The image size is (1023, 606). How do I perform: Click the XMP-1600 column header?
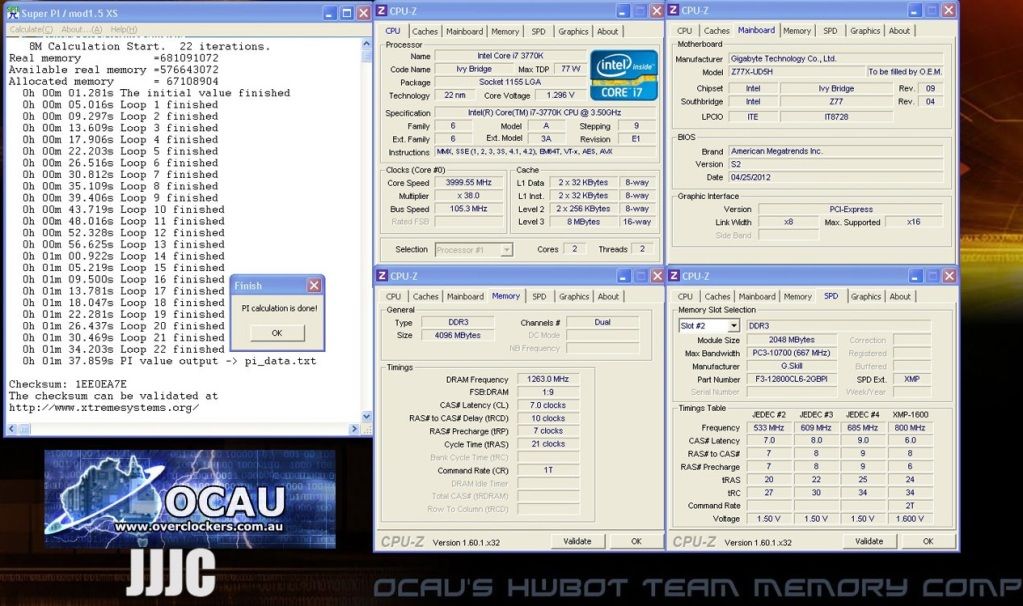[x=909, y=415]
